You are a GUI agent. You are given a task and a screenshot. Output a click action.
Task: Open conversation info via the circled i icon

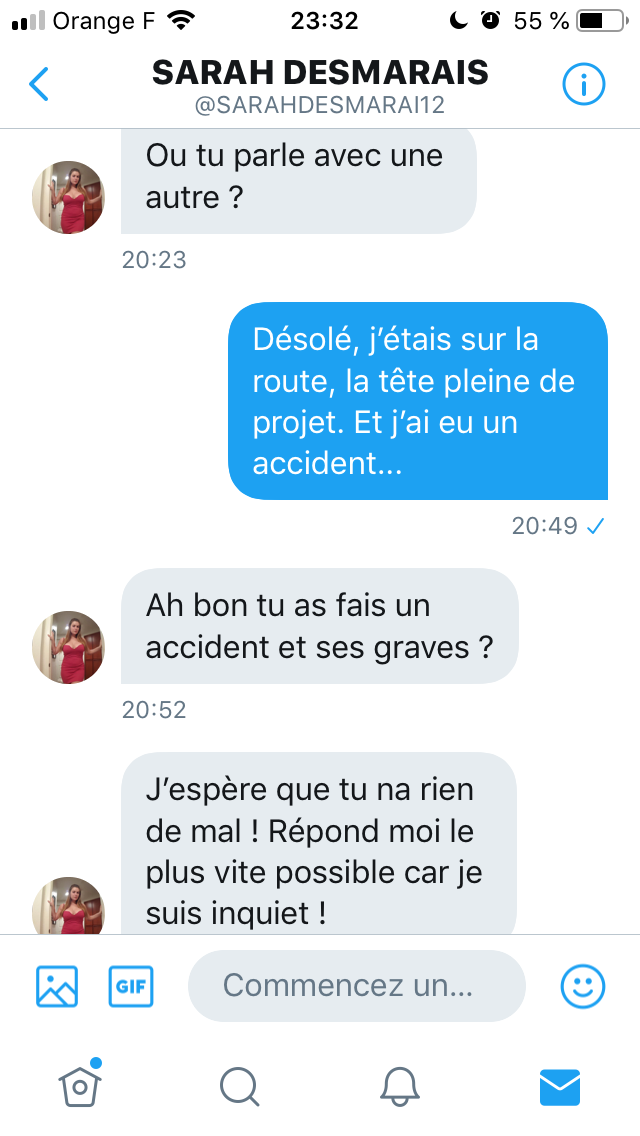coord(583,85)
